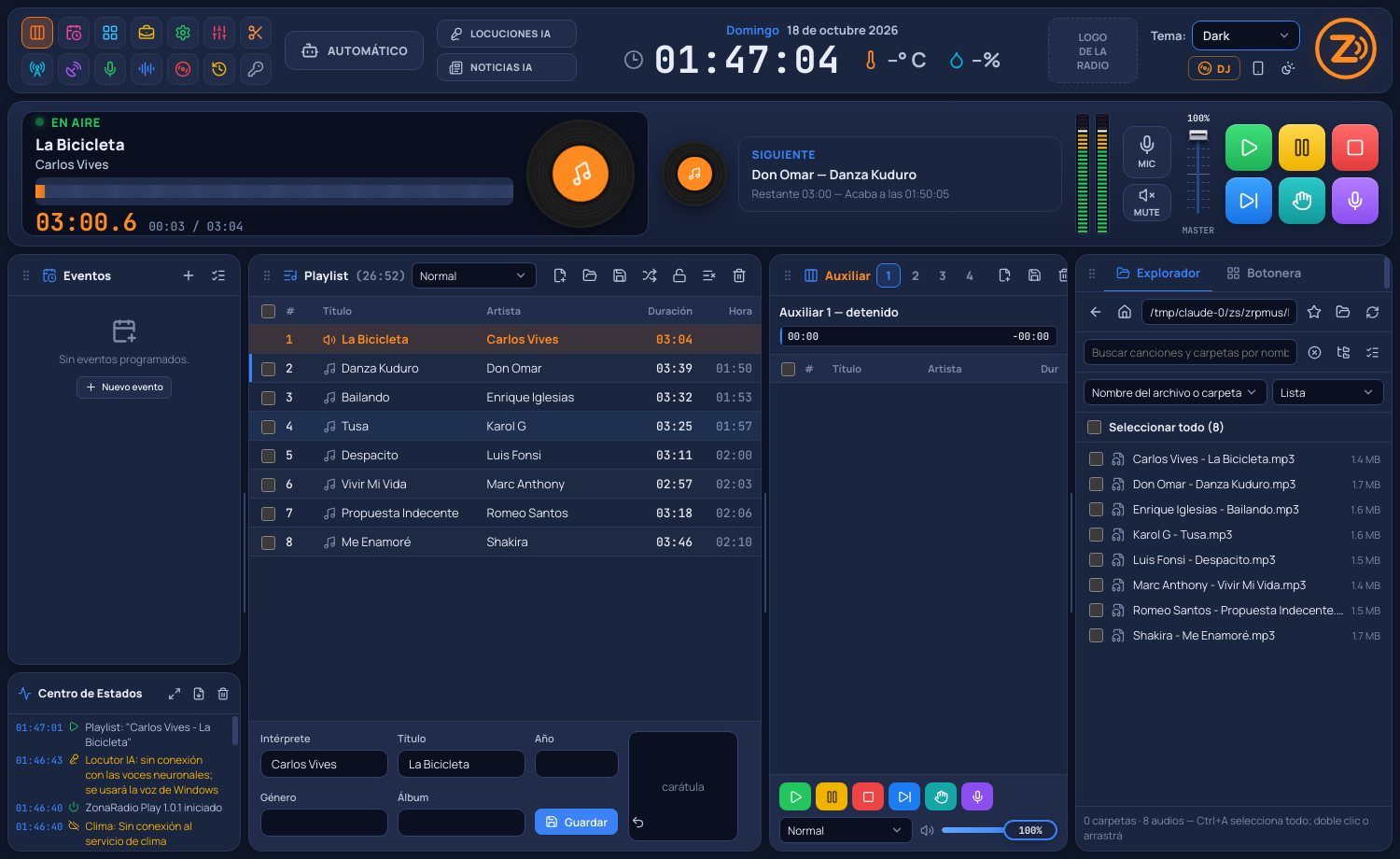Open the Lista view dropdown
The image size is (1400, 859).
tap(1327, 392)
